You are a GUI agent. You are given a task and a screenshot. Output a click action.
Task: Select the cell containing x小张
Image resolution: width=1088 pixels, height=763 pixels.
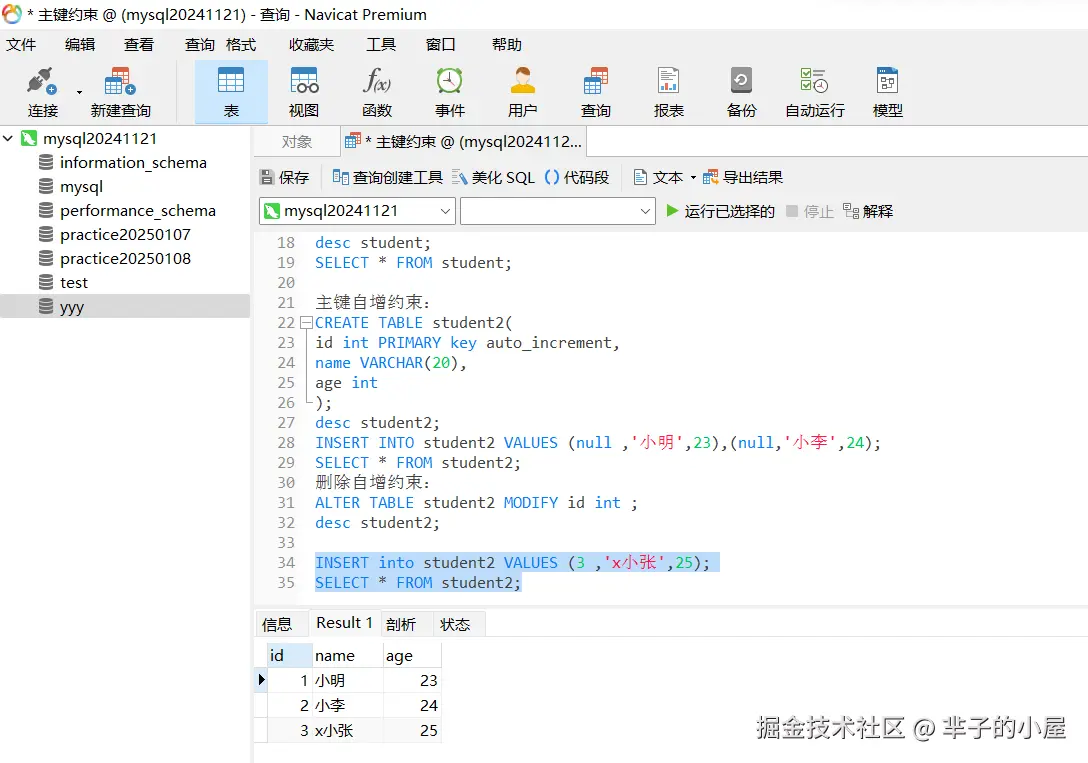pyautogui.click(x=347, y=730)
